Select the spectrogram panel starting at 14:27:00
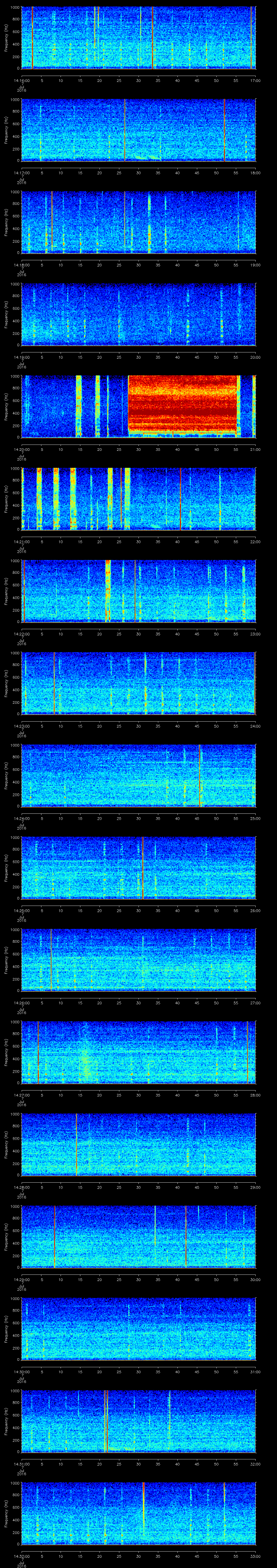 (138, 1052)
